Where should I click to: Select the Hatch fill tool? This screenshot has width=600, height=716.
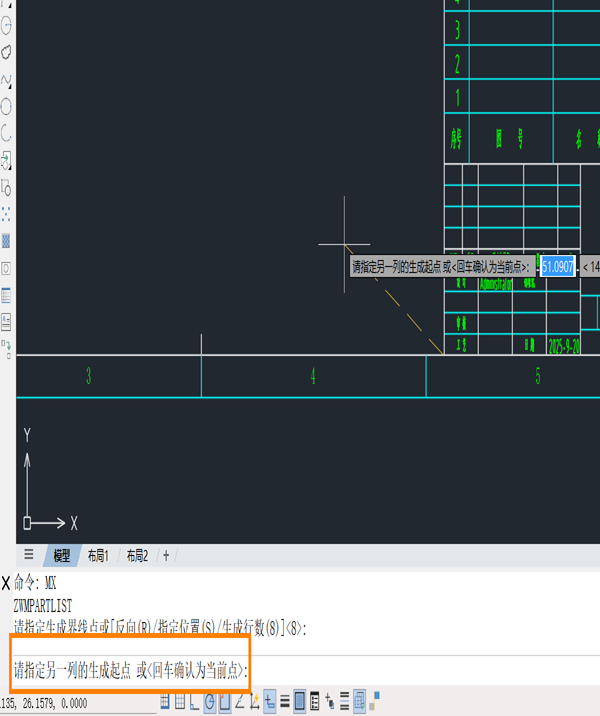coord(6,241)
